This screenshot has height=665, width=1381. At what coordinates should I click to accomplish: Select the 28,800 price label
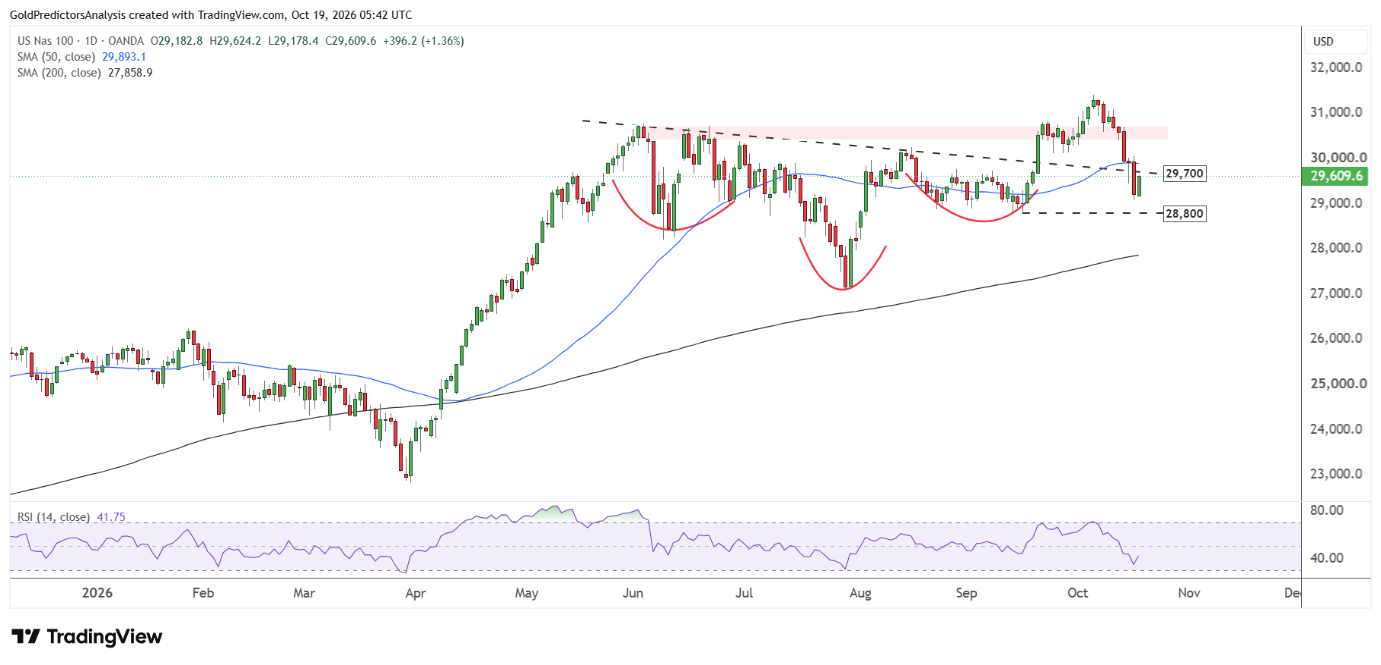1185,214
